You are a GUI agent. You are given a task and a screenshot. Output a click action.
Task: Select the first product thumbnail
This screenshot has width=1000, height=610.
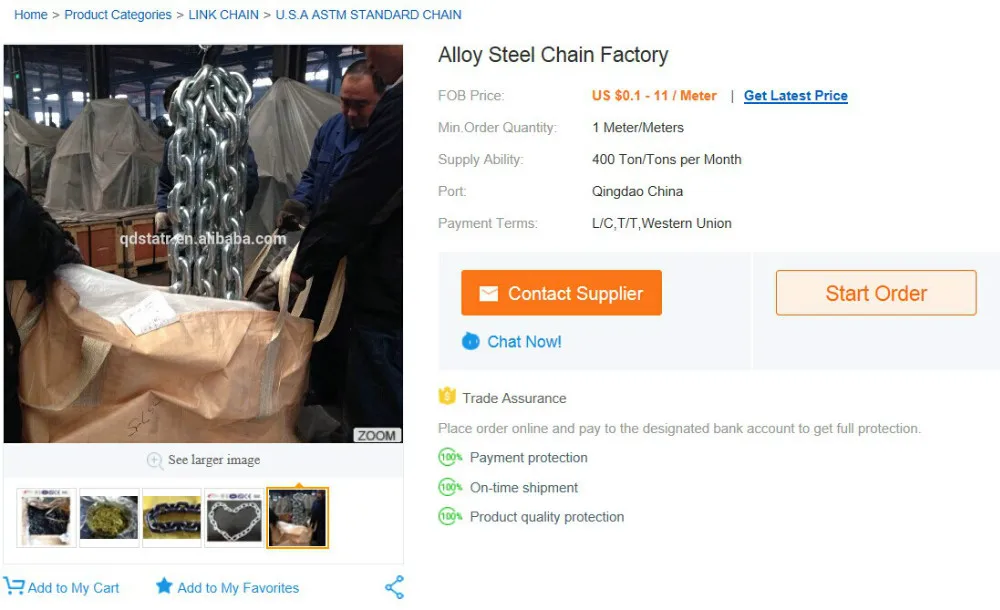tap(46, 518)
